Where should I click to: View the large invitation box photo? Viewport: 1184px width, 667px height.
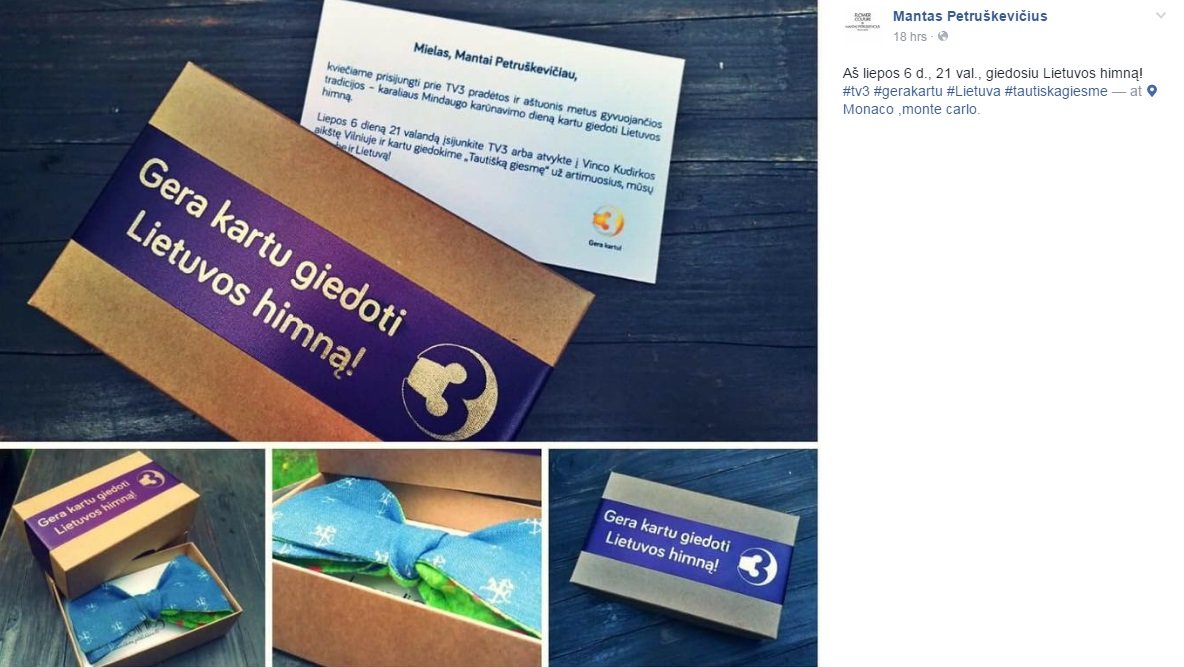(x=409, y=220)
